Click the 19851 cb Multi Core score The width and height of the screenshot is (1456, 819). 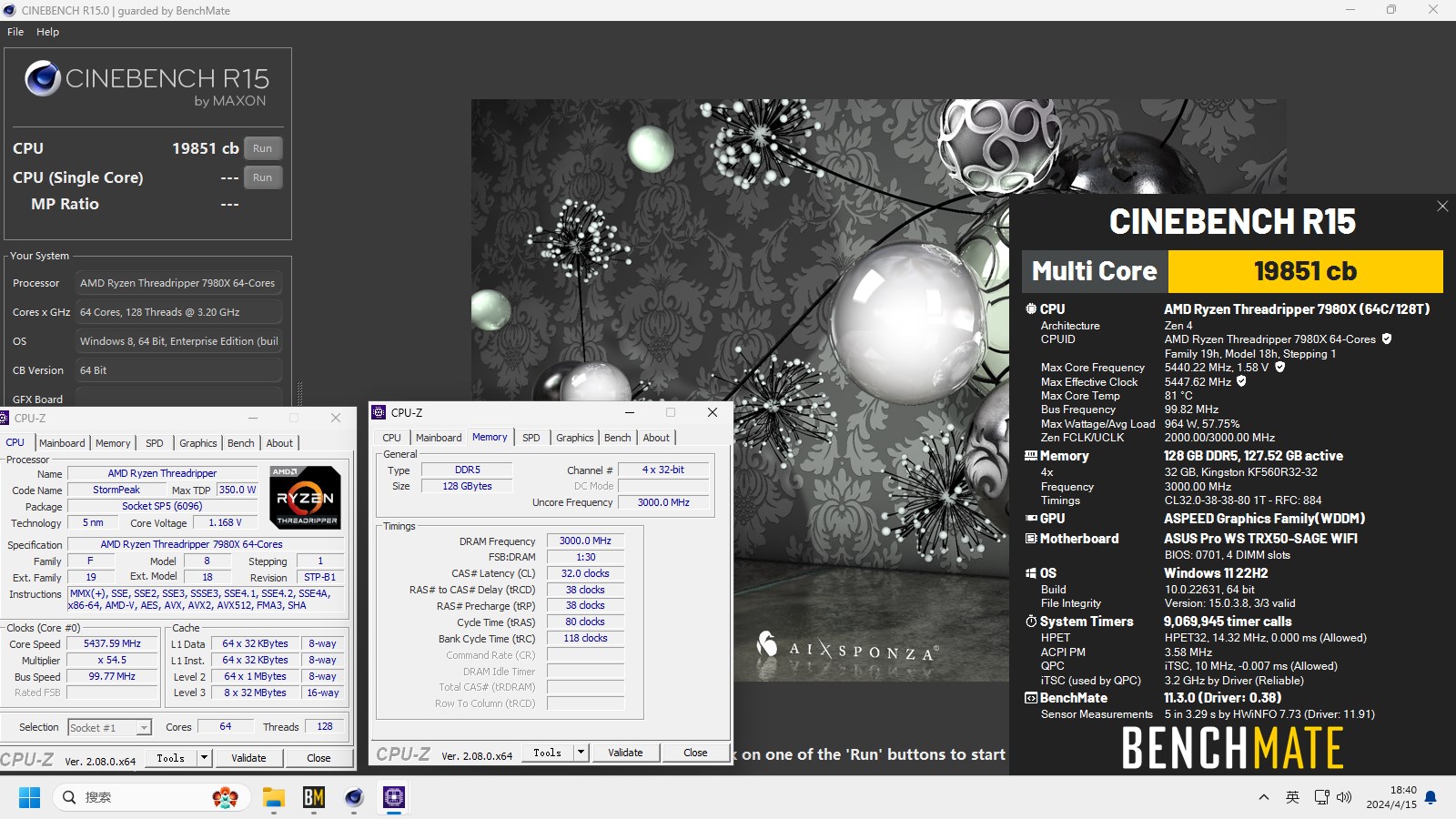coord(1305,271)
